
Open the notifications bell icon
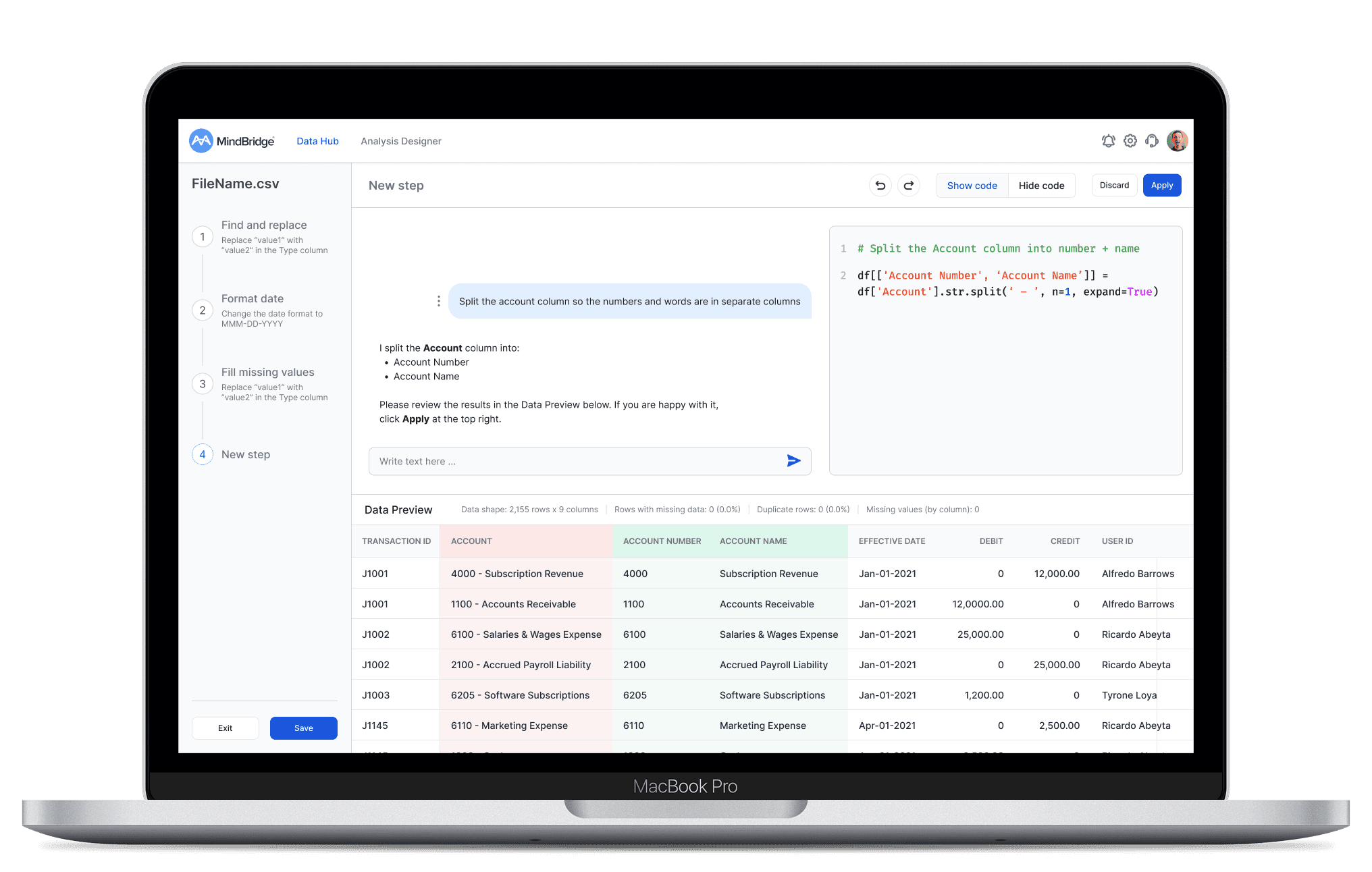[x=1108, y=141]
